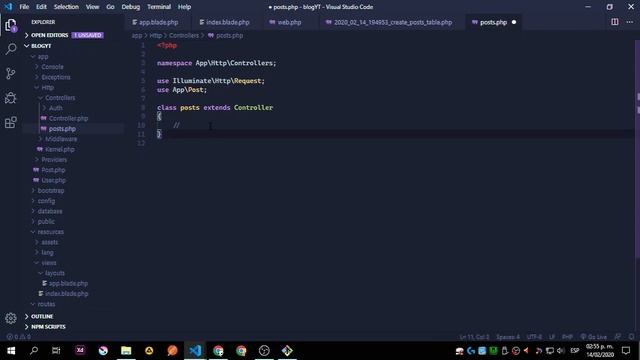Screen dimensions: 640x360
Task: Open Kernel.php in the explorer tree
Action: (x=60, y=149)
